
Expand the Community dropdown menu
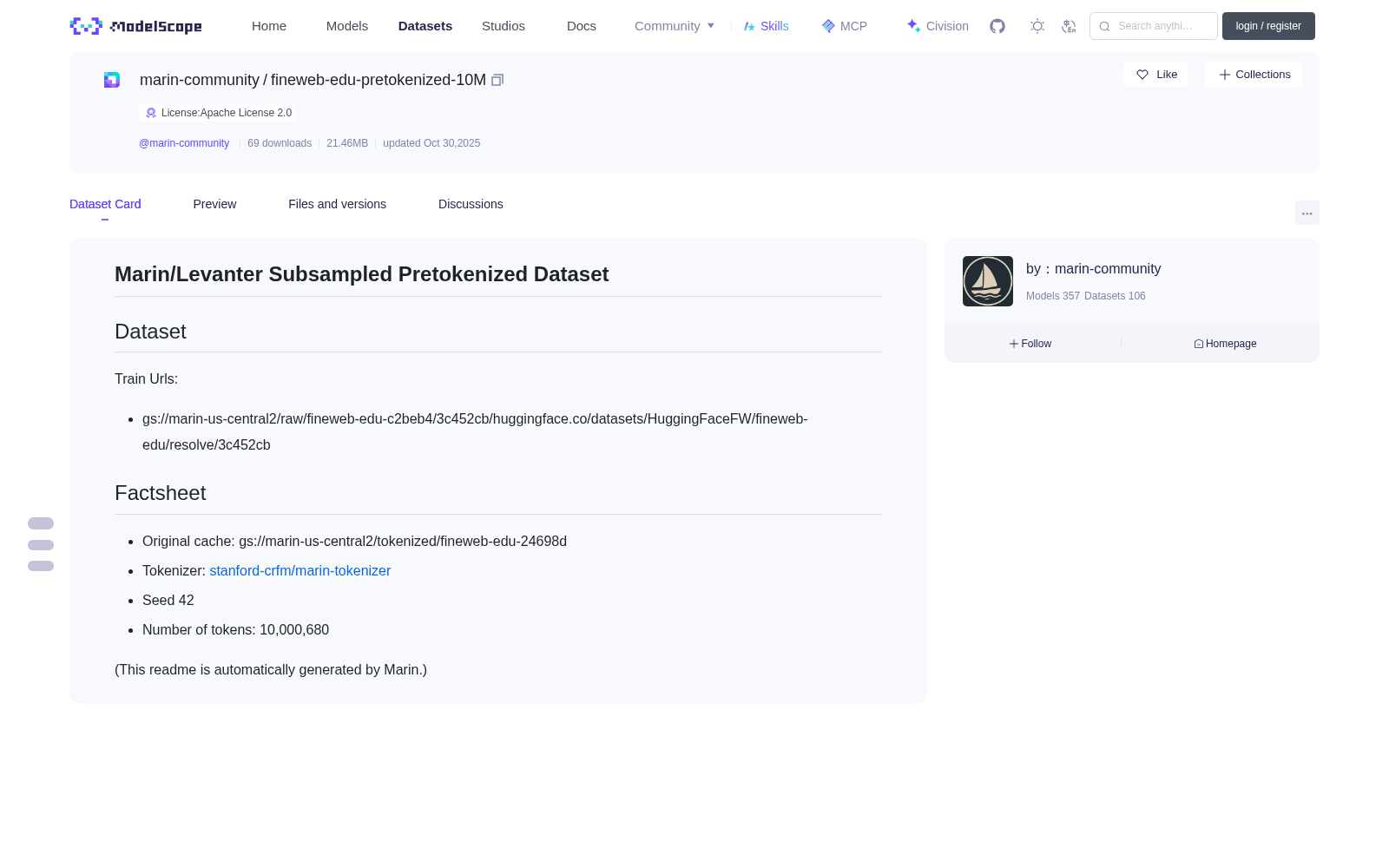click(675, 26)
